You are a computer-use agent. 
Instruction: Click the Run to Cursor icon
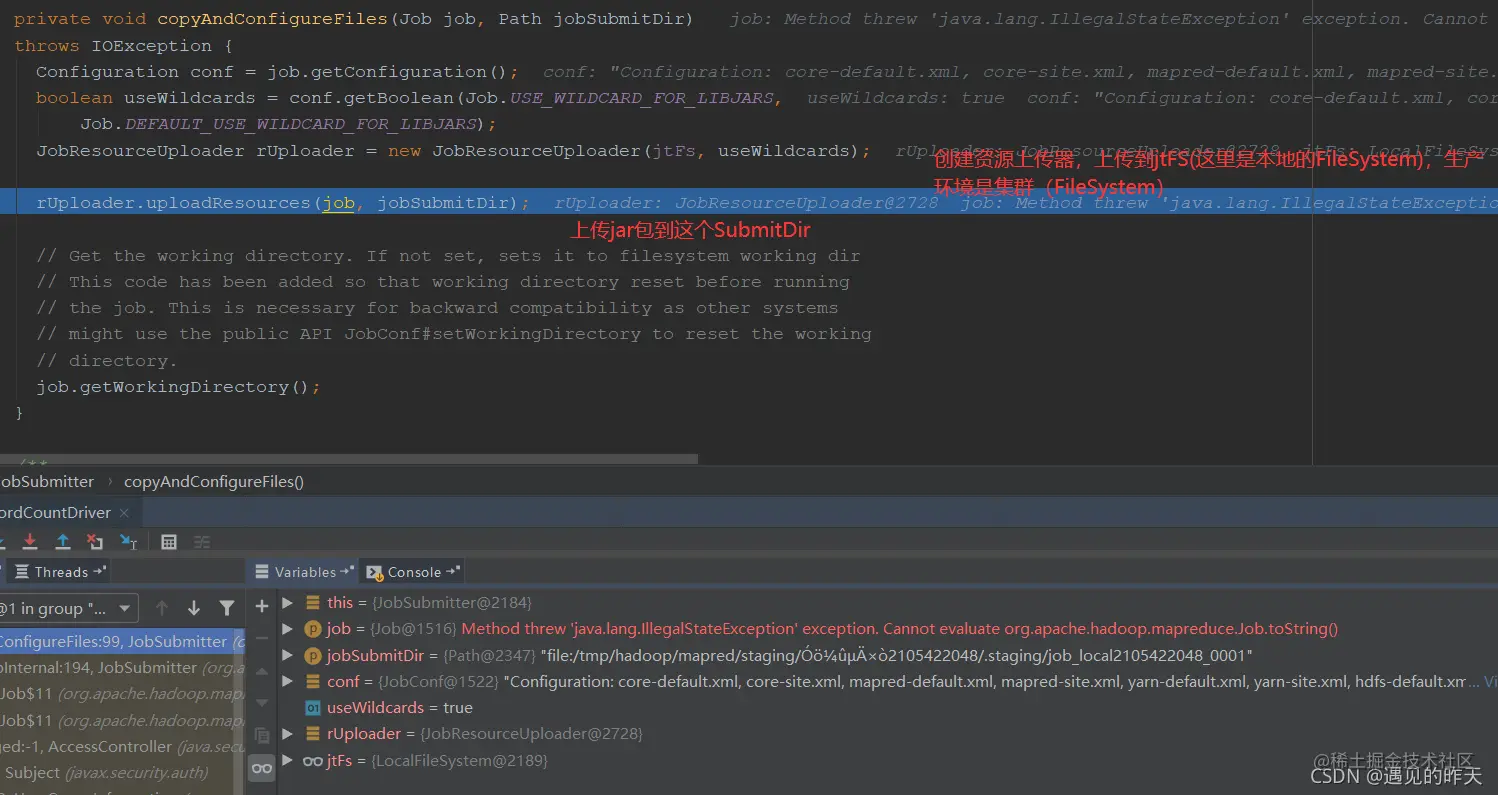tap(129, 541)
